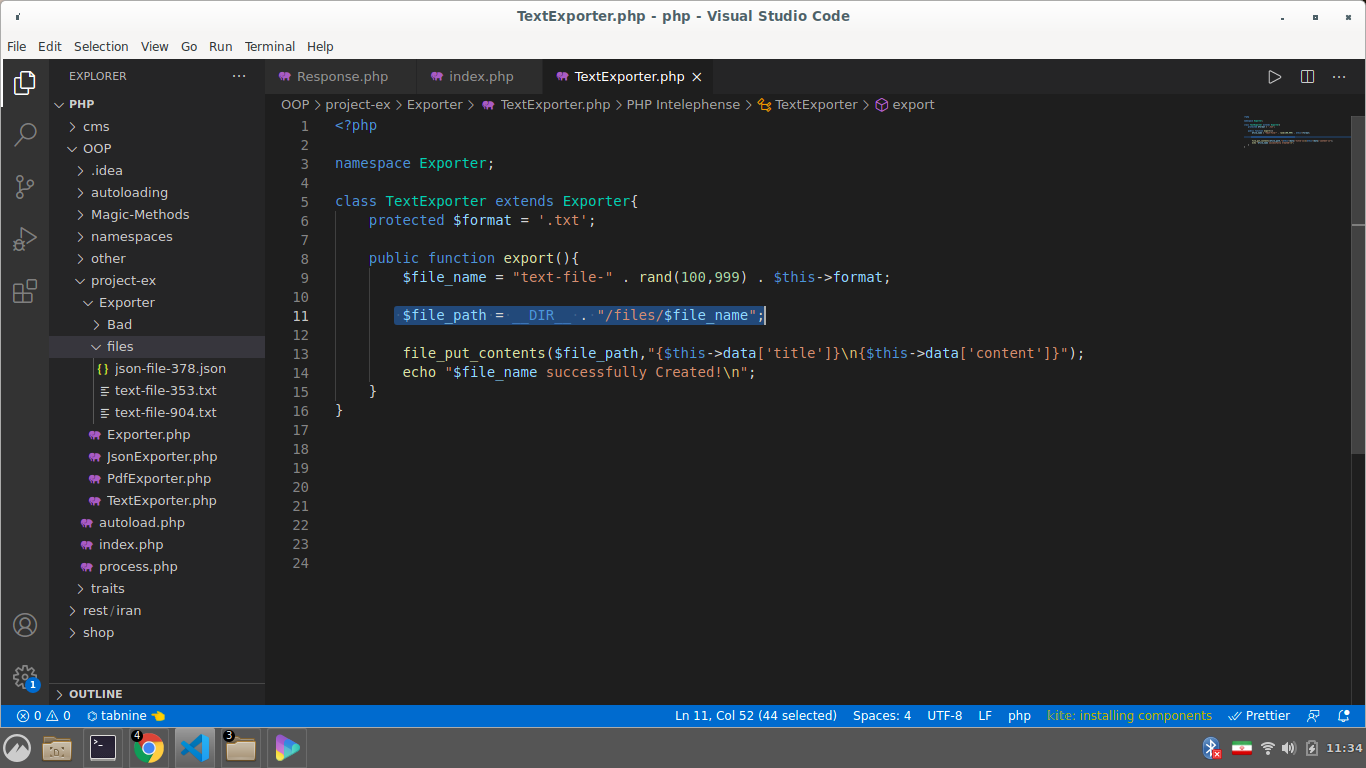This screenshot has width=1366, height=768.
Task: Click line number 13 in gutter
Action: 301,354
